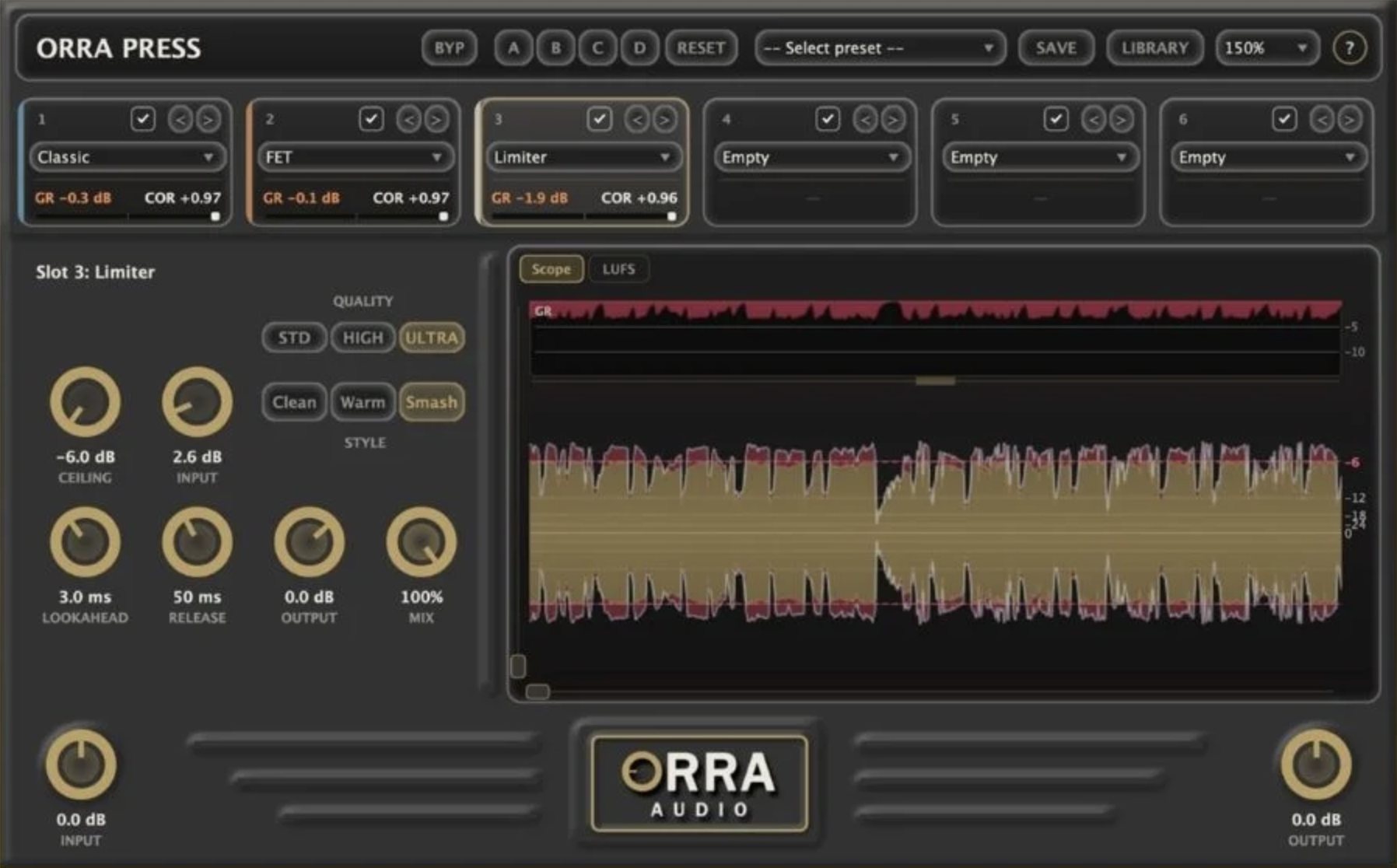Screen dimensions: 1397x868
Task: Click slot 2 COR +0.97 readout
Action: pyautogui.click(x=411, y=198)
